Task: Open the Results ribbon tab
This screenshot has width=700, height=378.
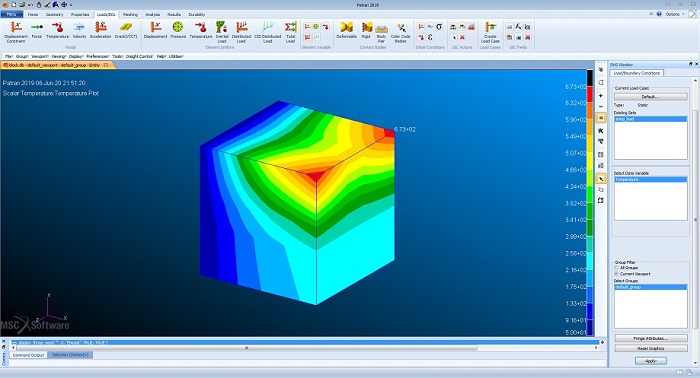Action: click(x=174, y=14)
